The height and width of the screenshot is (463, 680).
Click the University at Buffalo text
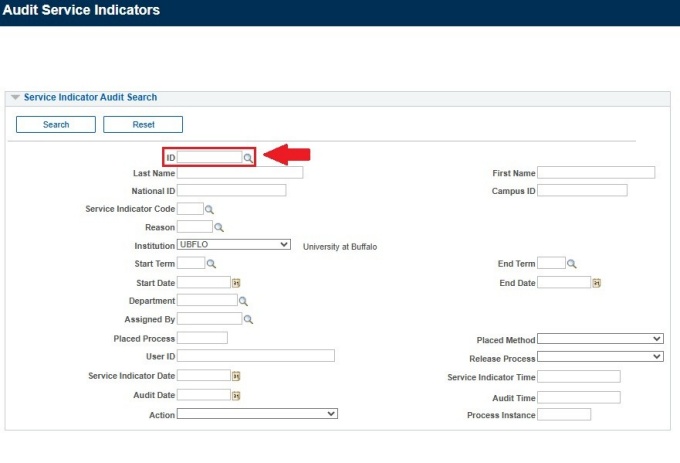click(340, 247)
